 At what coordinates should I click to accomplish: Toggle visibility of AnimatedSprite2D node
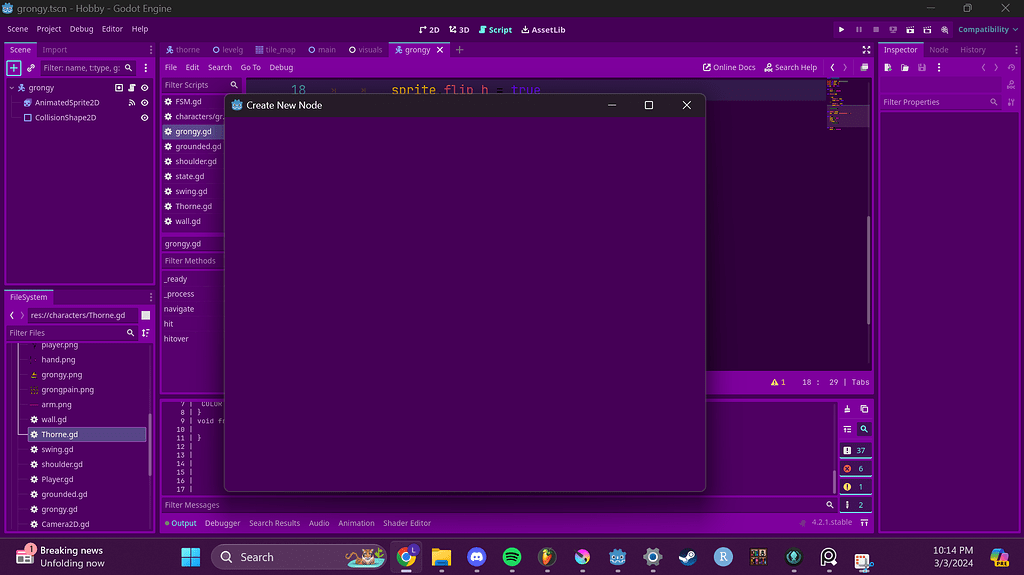(145, 103)
